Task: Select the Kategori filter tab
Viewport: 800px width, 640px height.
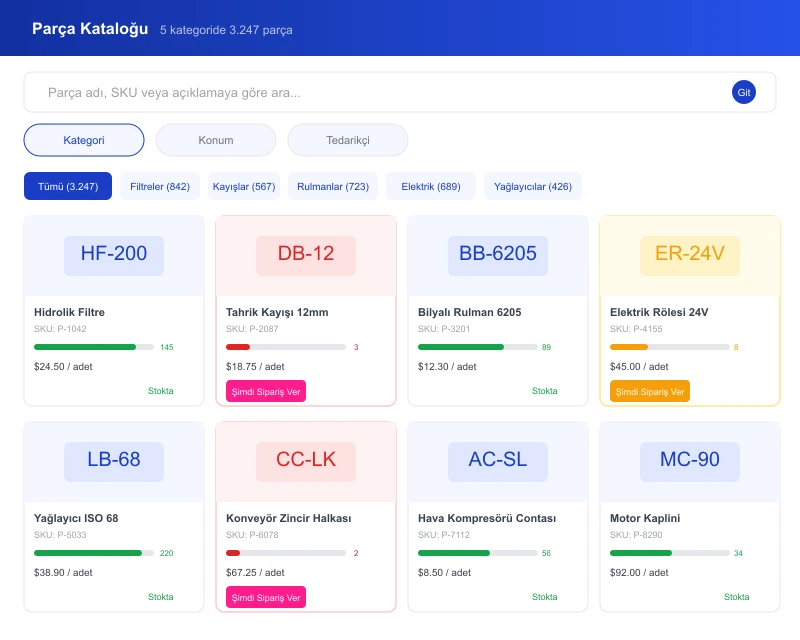Action: coord(84,140)
